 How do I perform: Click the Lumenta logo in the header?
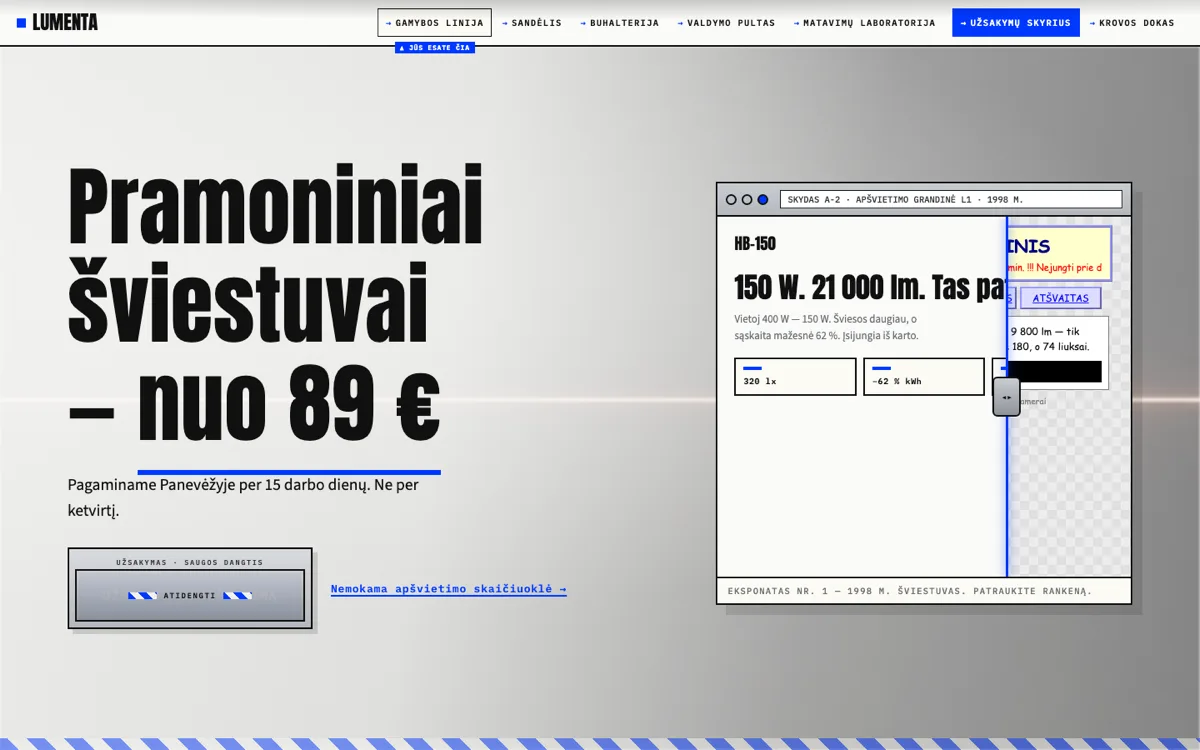tap(57, 22)
